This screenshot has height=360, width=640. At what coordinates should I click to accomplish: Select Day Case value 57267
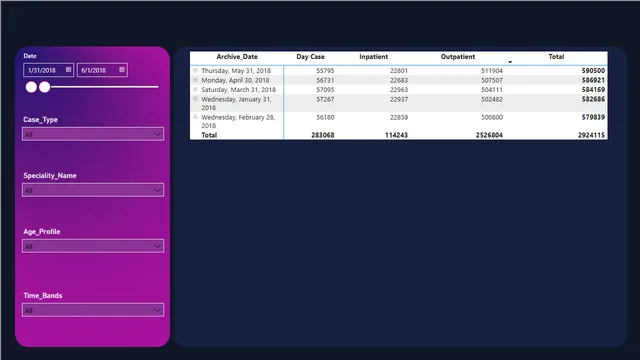325,99
